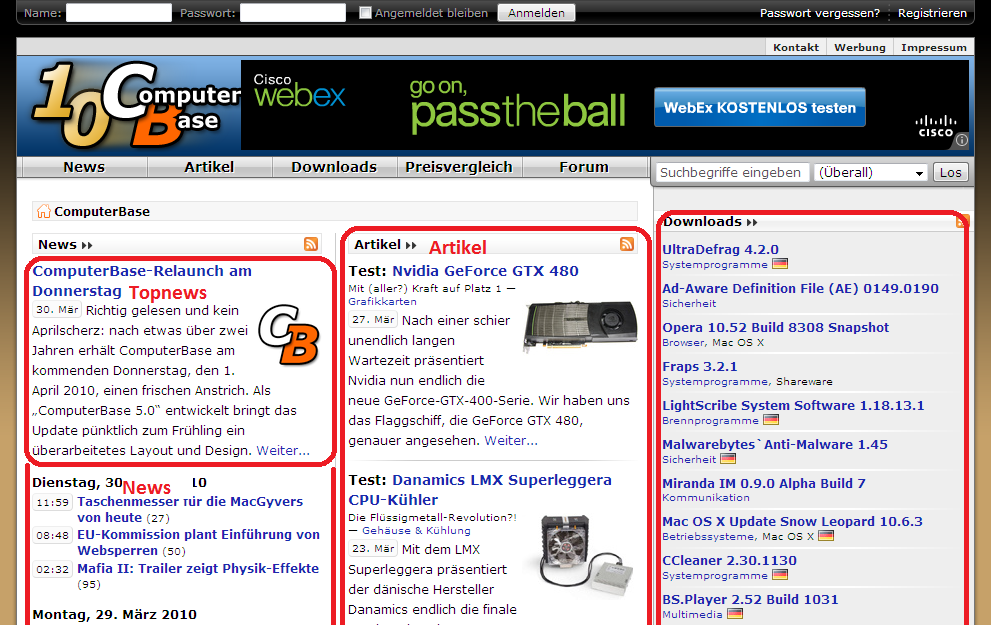Image resolution: width=991 pixels, height=625 pixels.
Task: Open the Grafikkarten category link
Action: point(382,301)
